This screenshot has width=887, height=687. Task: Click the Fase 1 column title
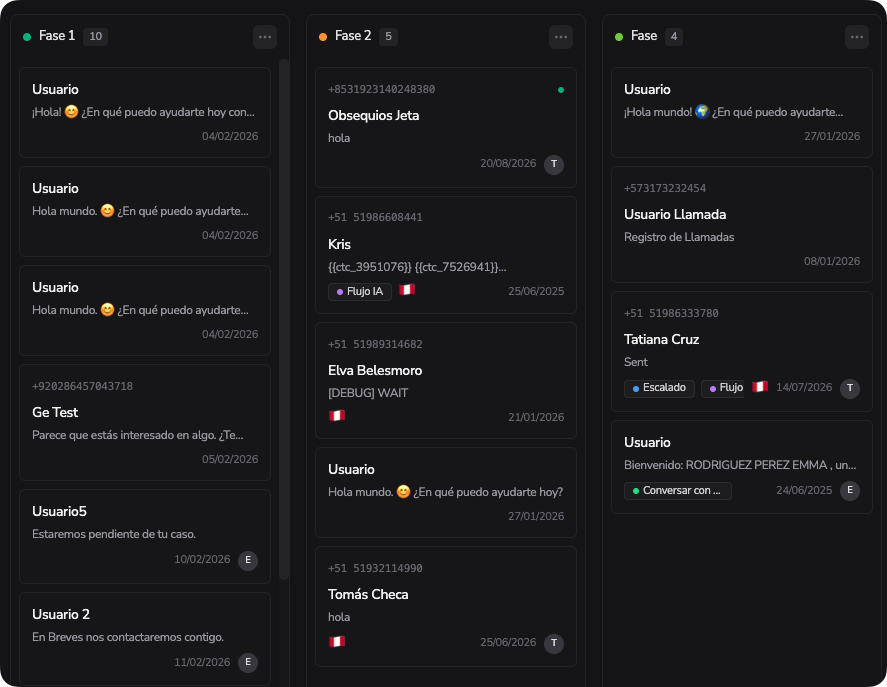tap(57, 36)
